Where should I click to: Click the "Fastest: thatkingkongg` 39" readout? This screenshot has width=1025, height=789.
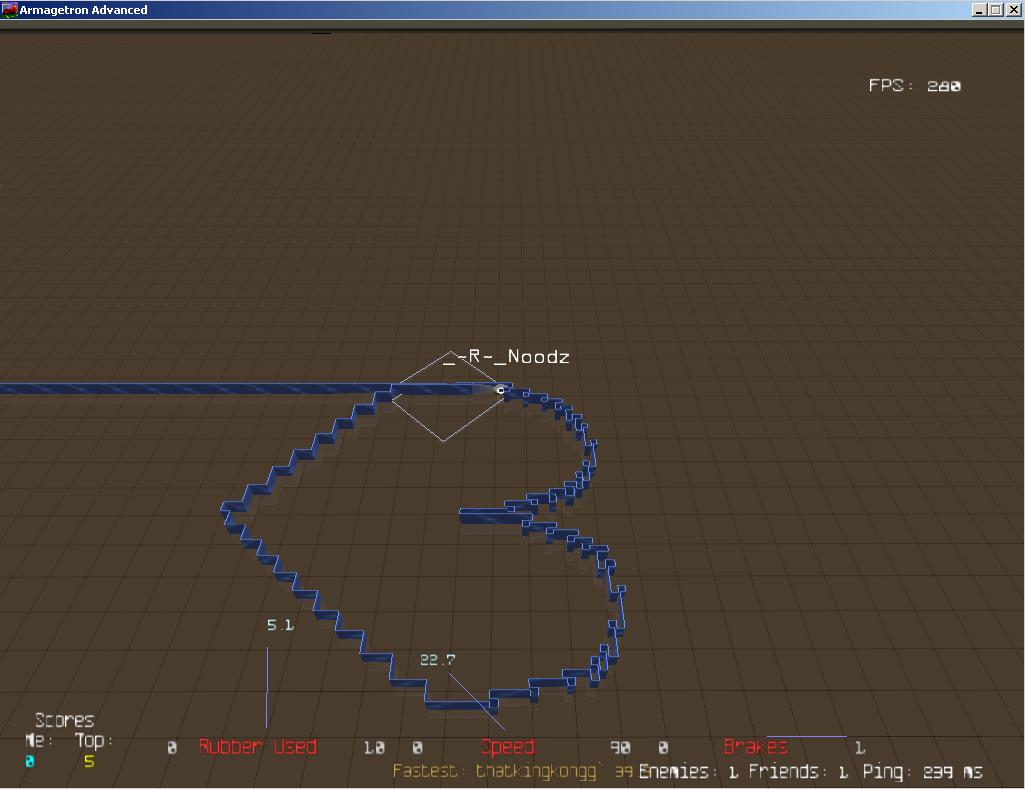tap(512, 771)
